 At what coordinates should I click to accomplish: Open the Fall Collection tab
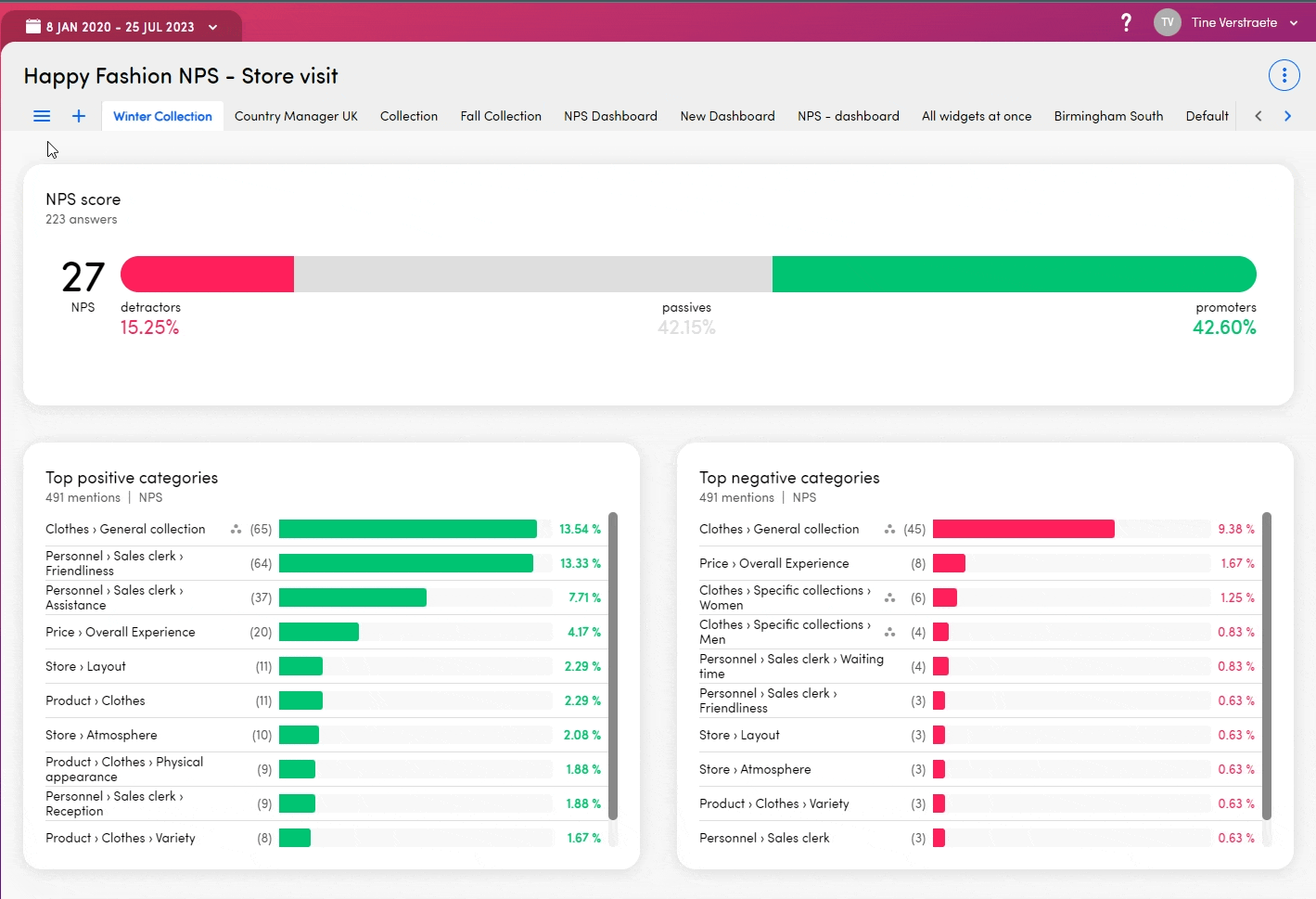pyautogui.click(x=501, y=116)
